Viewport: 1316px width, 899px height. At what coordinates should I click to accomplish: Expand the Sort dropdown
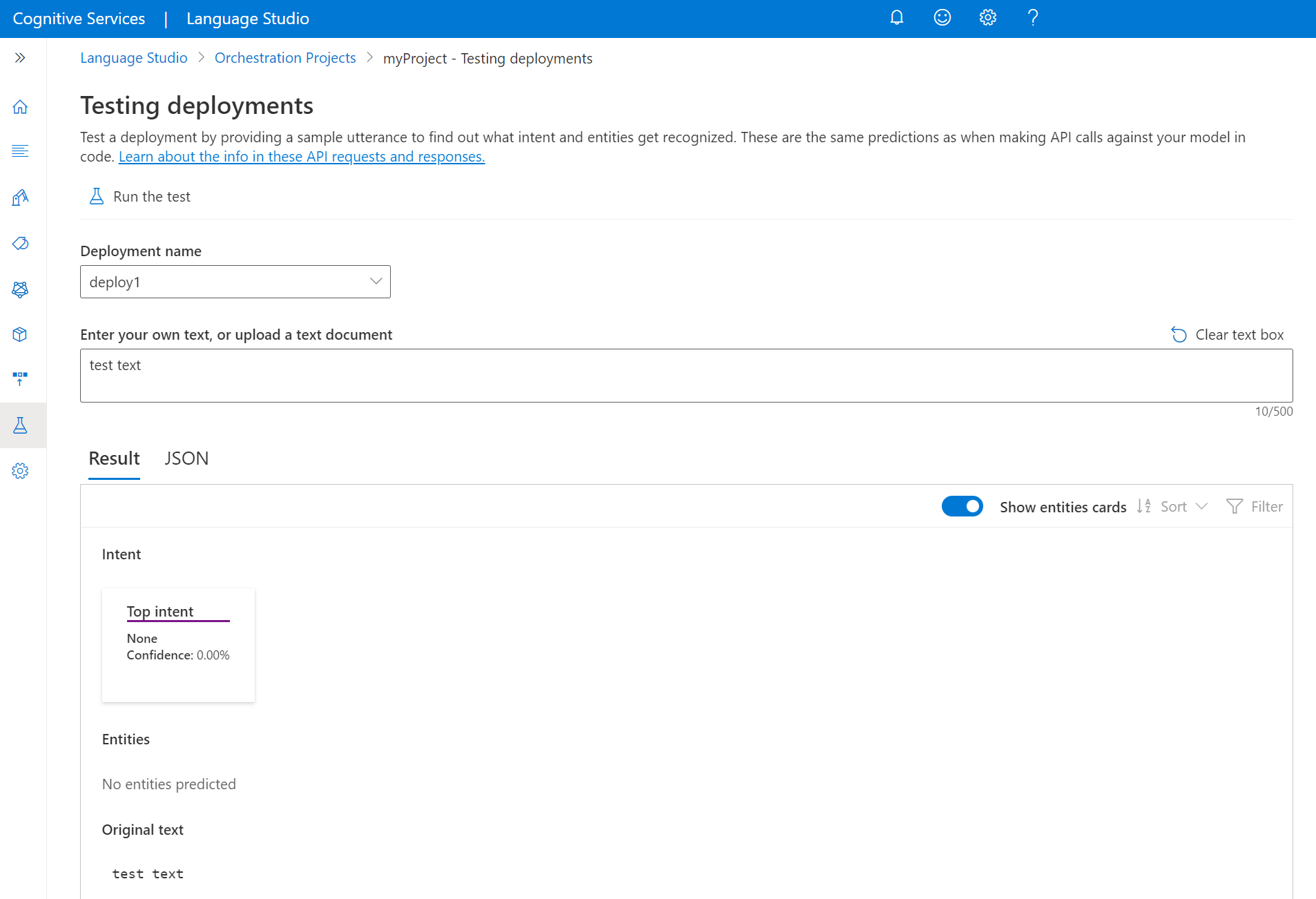[x=1173, y=507]
